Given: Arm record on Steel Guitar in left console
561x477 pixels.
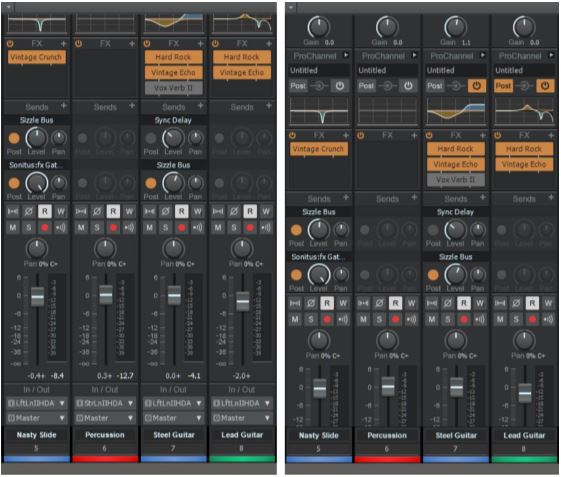Looking at the screenshot, I should [182, 227].
